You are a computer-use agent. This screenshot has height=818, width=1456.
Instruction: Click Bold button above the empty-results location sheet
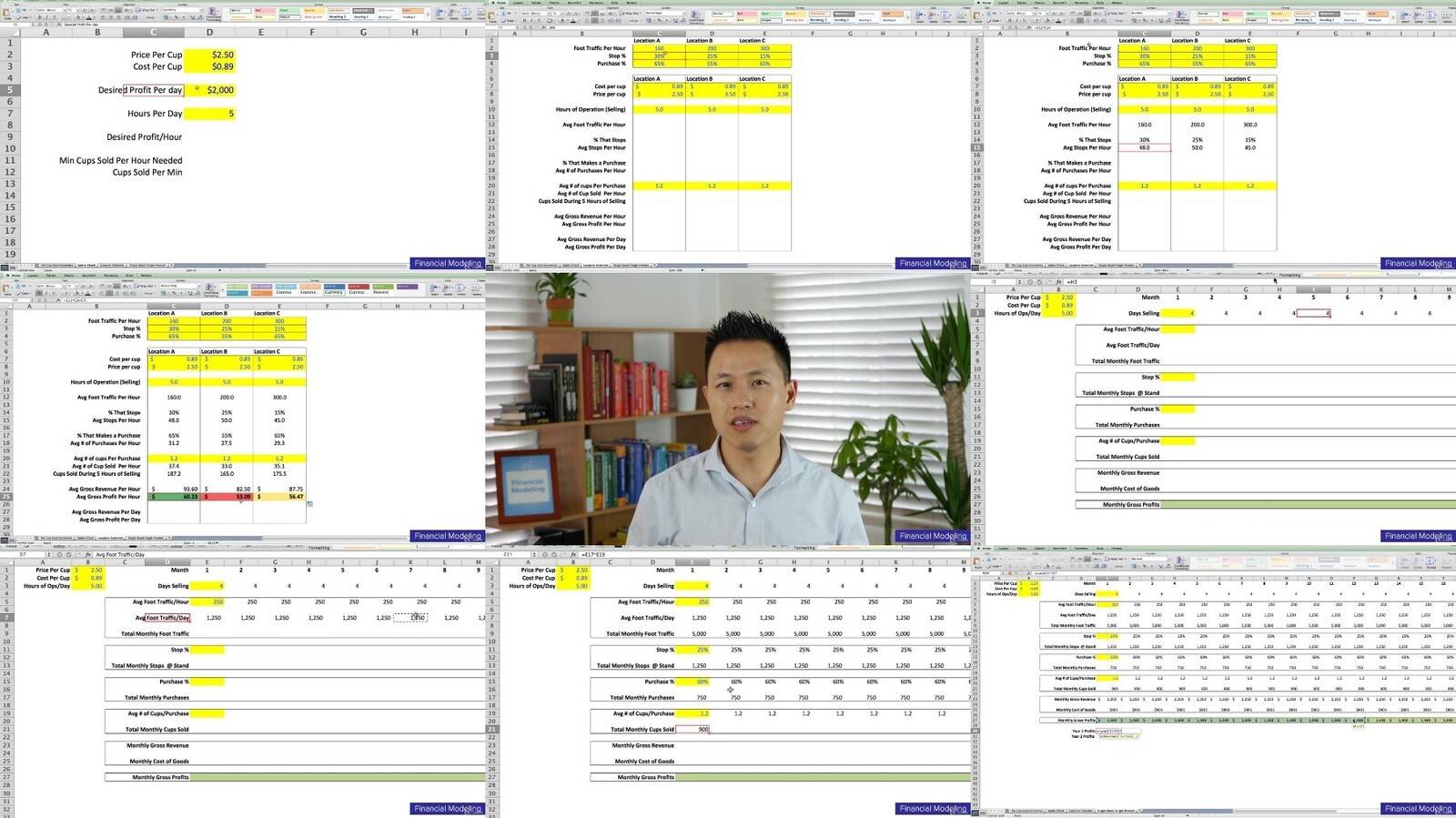(x=524, y=20)
